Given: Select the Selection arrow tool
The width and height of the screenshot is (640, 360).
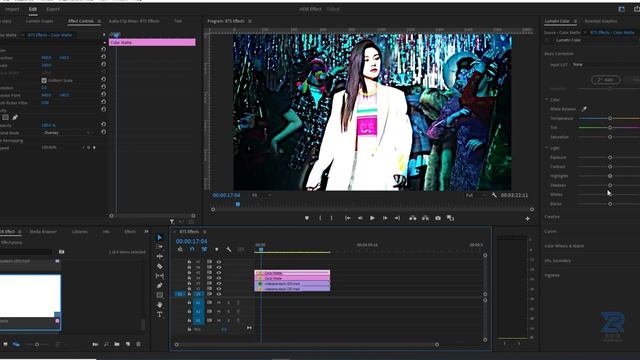Looking at the screenshot, I should (160, 237).
